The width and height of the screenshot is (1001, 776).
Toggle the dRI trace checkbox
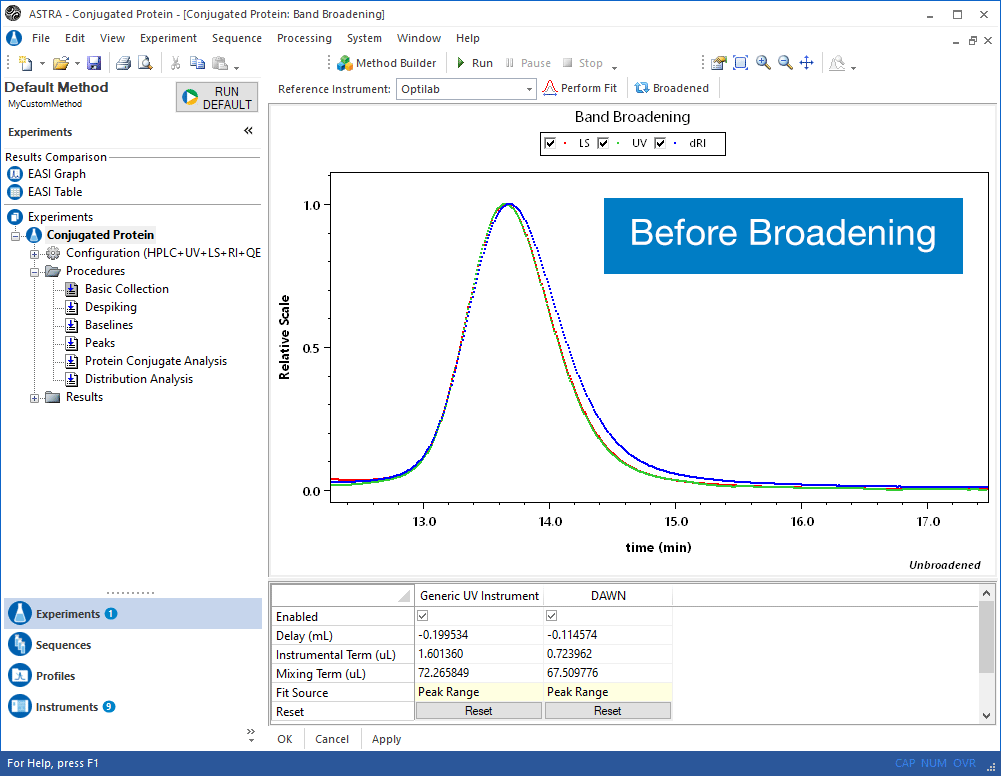(660, 144)
